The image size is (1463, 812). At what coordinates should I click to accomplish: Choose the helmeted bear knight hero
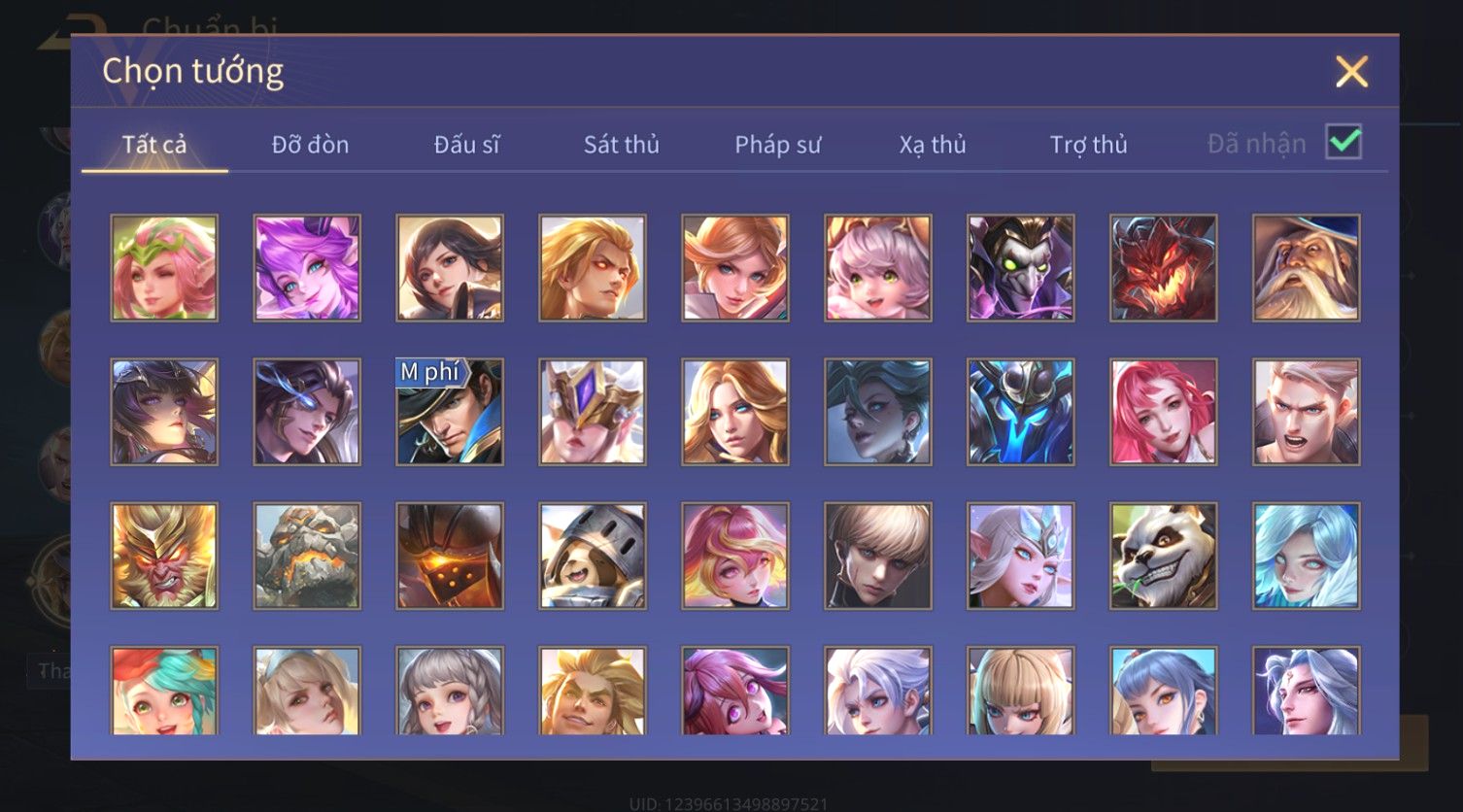[593, 556]
